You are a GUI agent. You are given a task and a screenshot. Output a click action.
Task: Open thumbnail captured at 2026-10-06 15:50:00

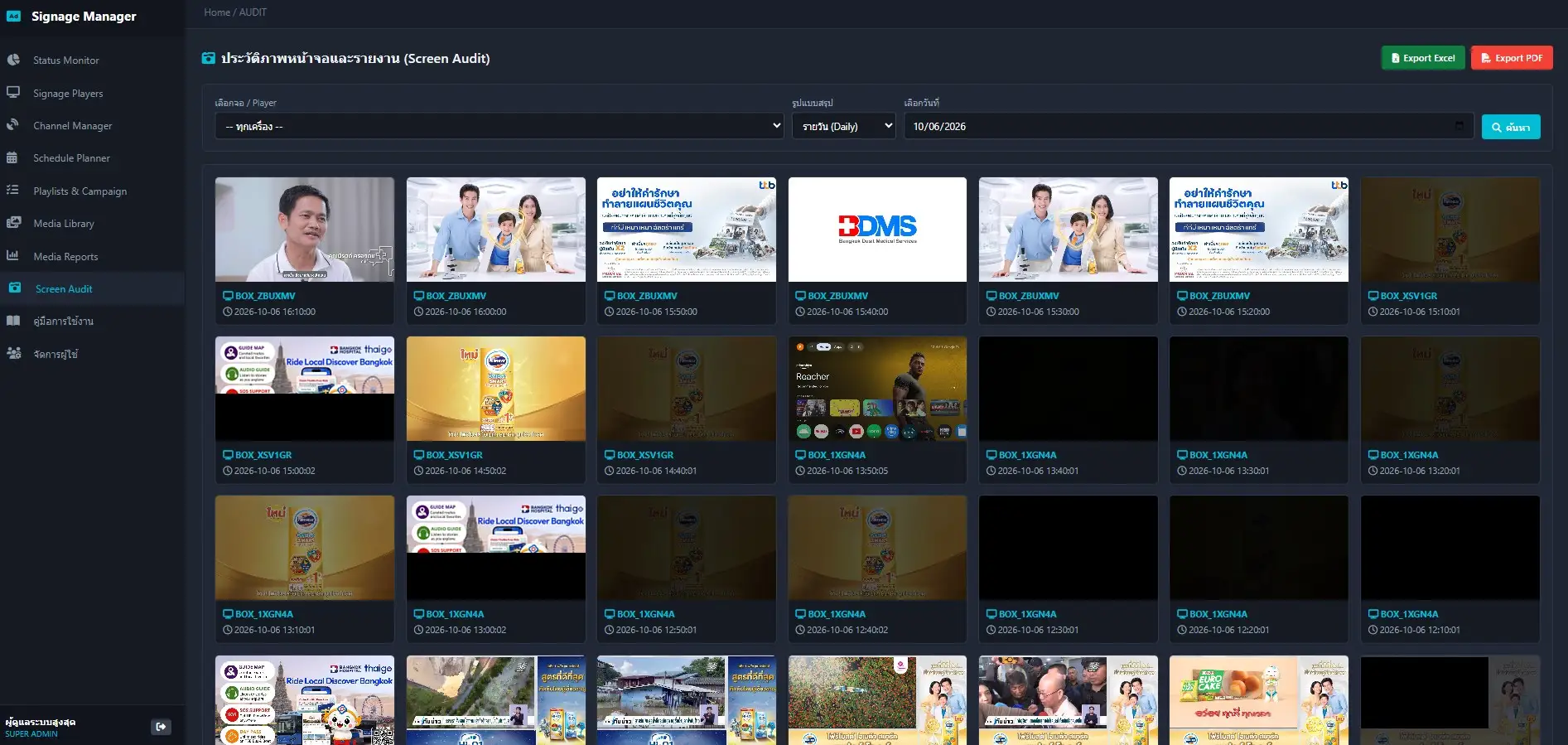pyautogui.click(x=687, y=230)
